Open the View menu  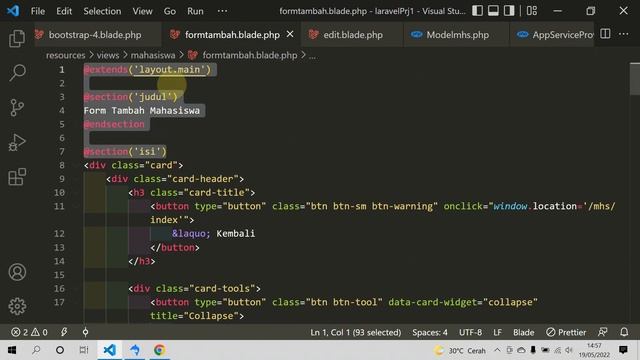point(142,11)
